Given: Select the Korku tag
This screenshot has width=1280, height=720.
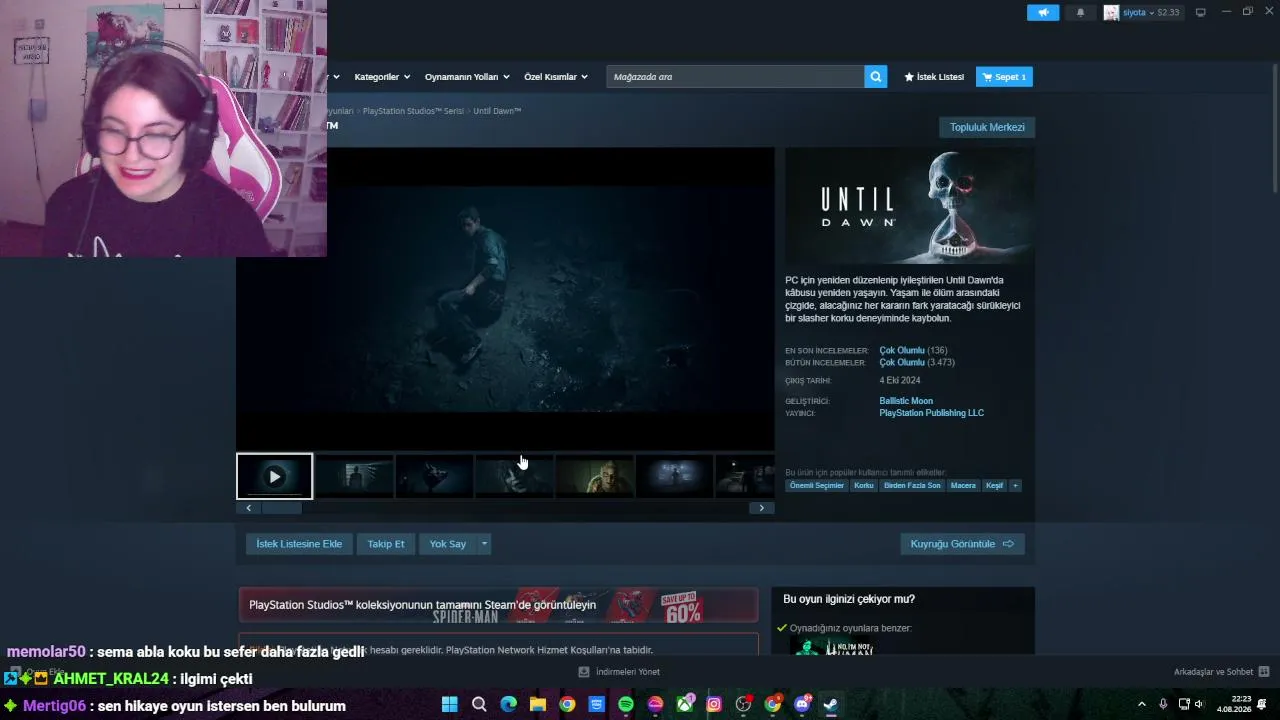Looking at the screenshot, I should [864, 486].
